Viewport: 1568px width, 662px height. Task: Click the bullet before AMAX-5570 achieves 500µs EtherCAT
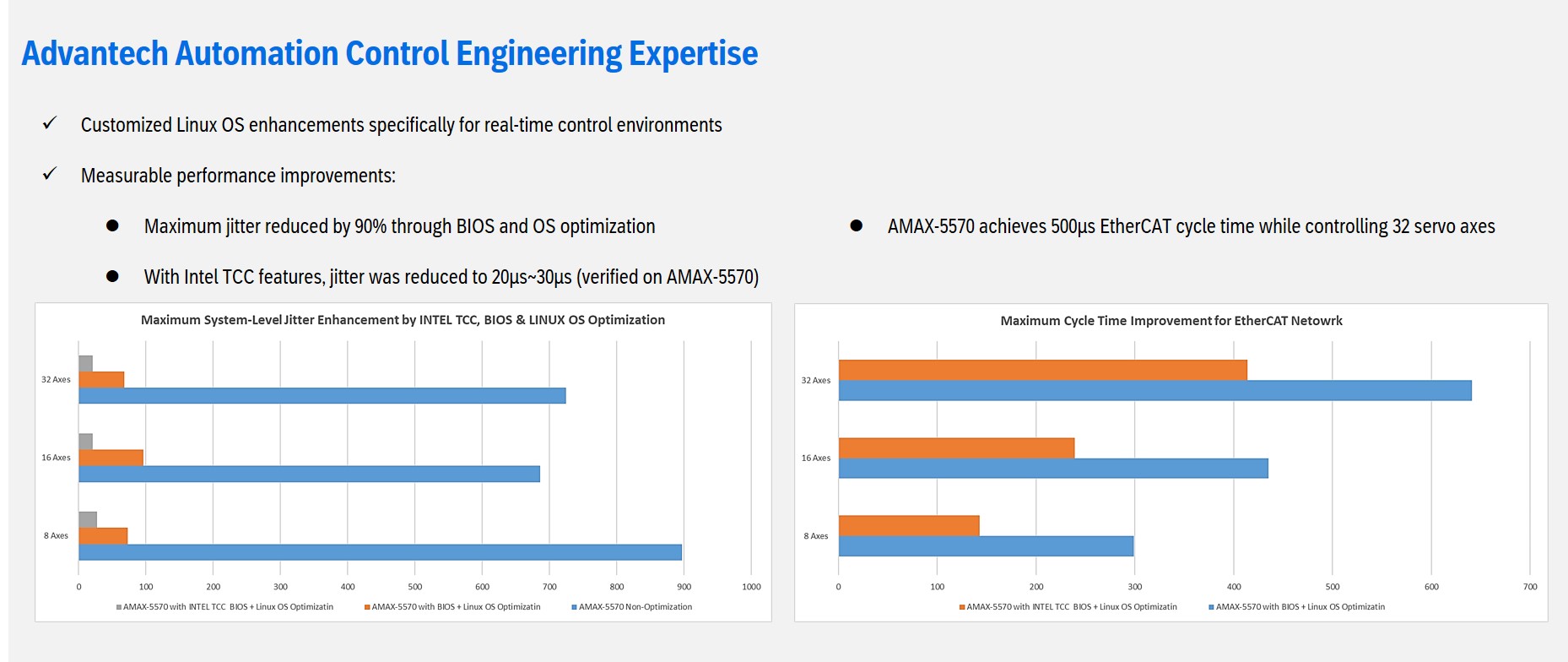coord(856,225)
